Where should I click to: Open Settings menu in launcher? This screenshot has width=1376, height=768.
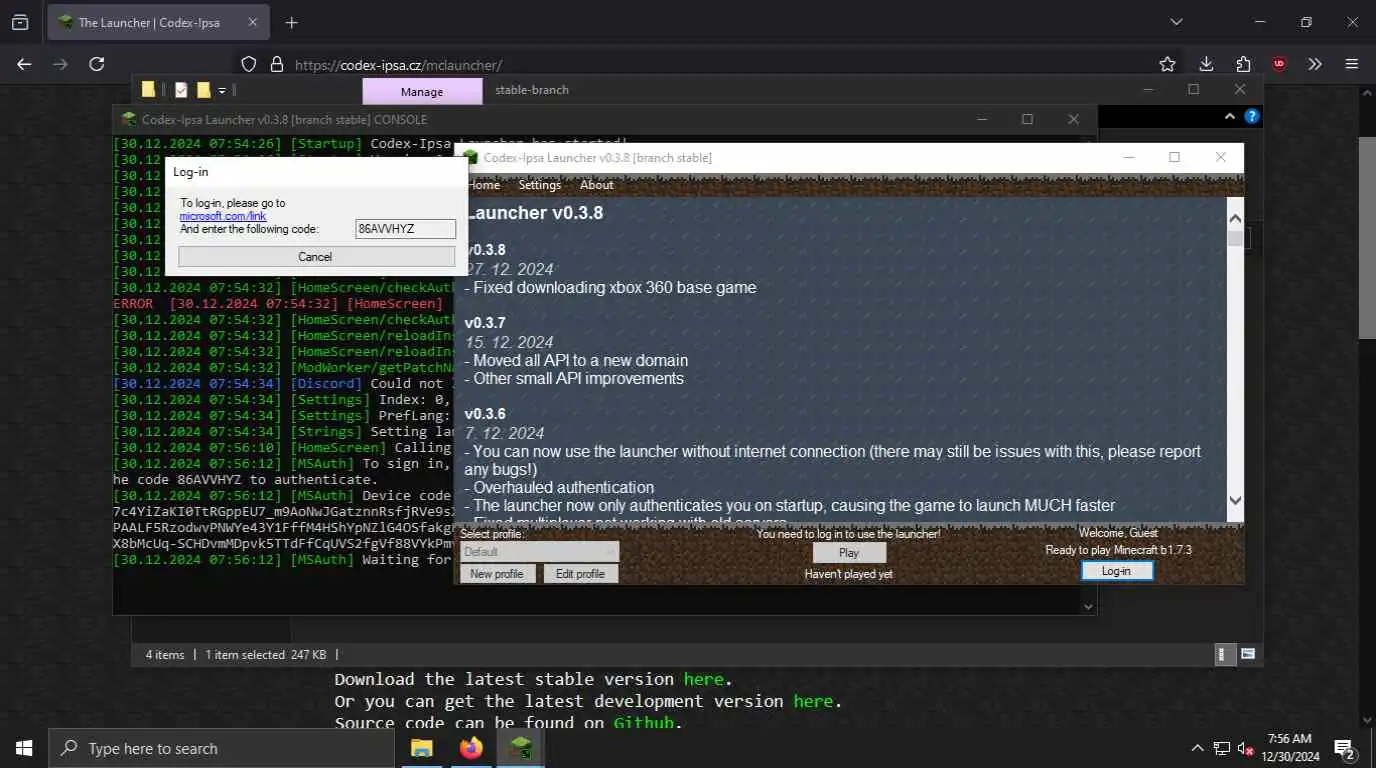(x=540, y=185)
